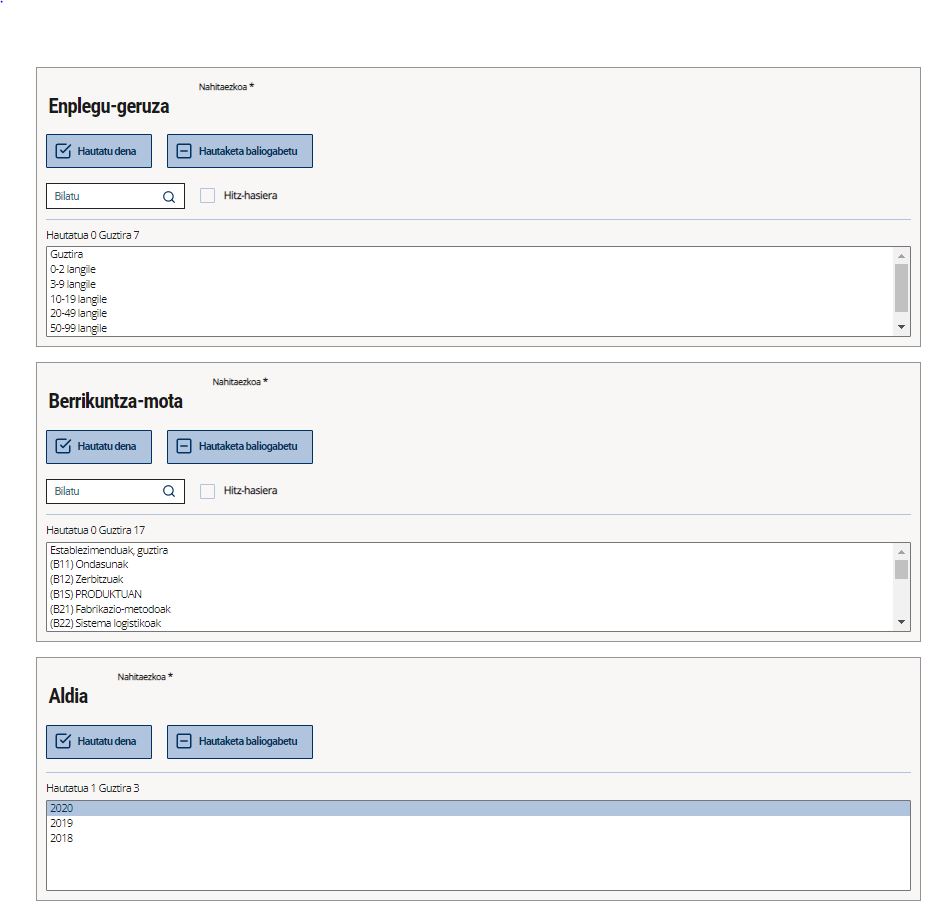
Task: Select the 10-19 langile list option
Action: [79, 299]
